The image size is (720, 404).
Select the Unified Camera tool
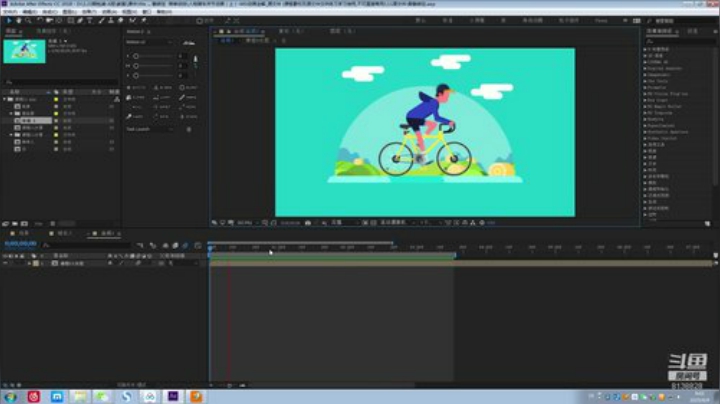[x=49, y=21]
